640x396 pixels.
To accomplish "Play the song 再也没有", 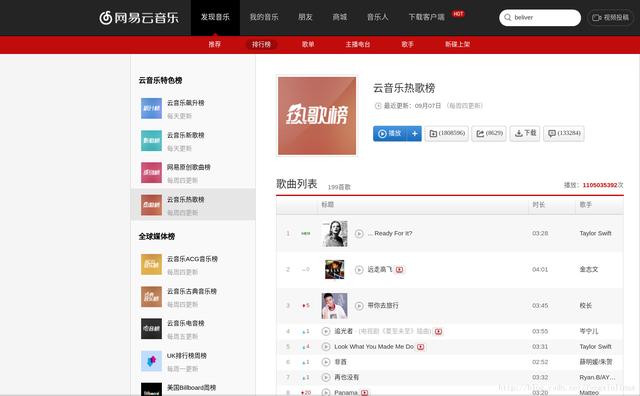I will 326,377.
